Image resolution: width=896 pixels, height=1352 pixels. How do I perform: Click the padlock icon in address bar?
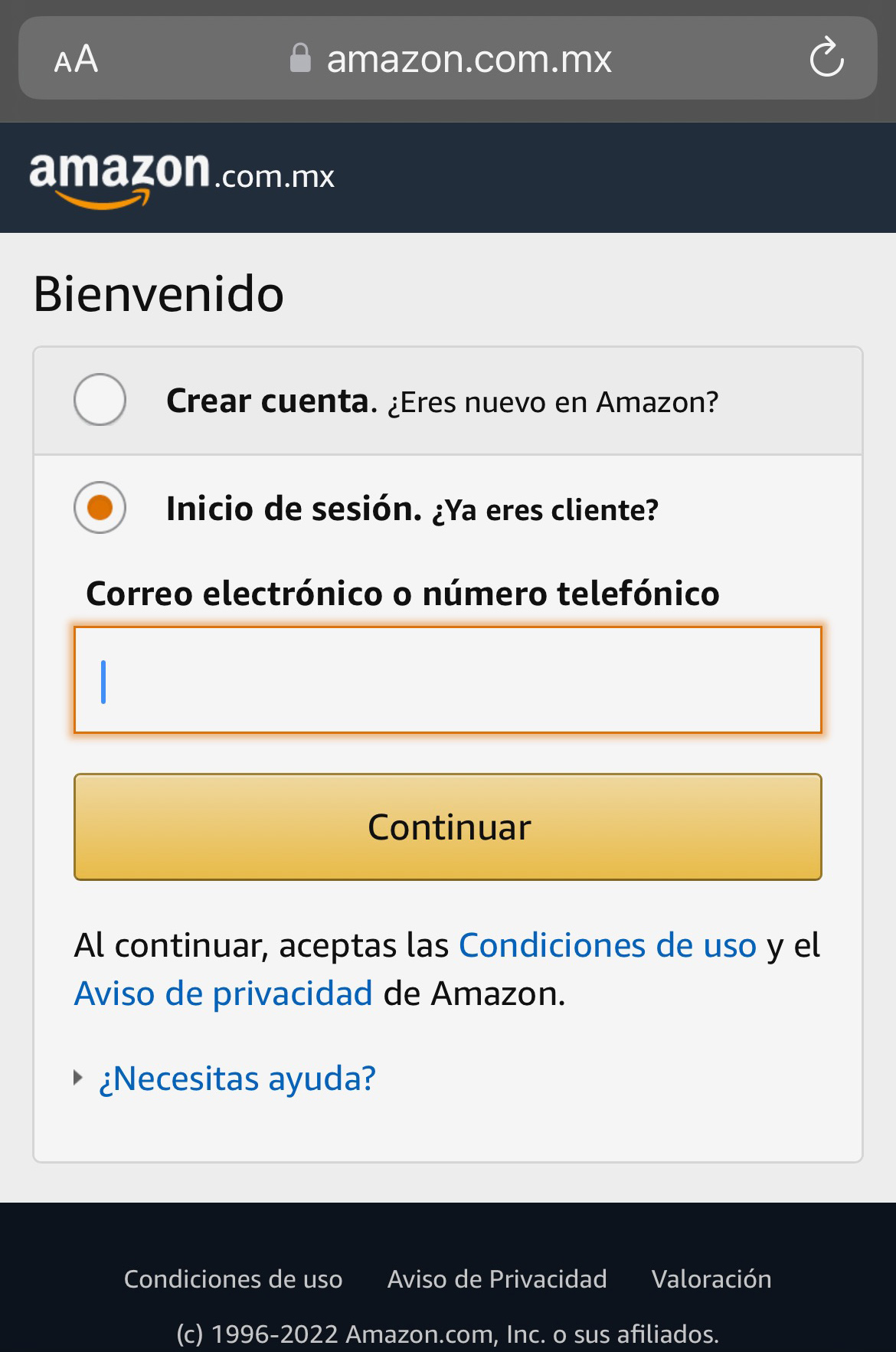point(300,58)
